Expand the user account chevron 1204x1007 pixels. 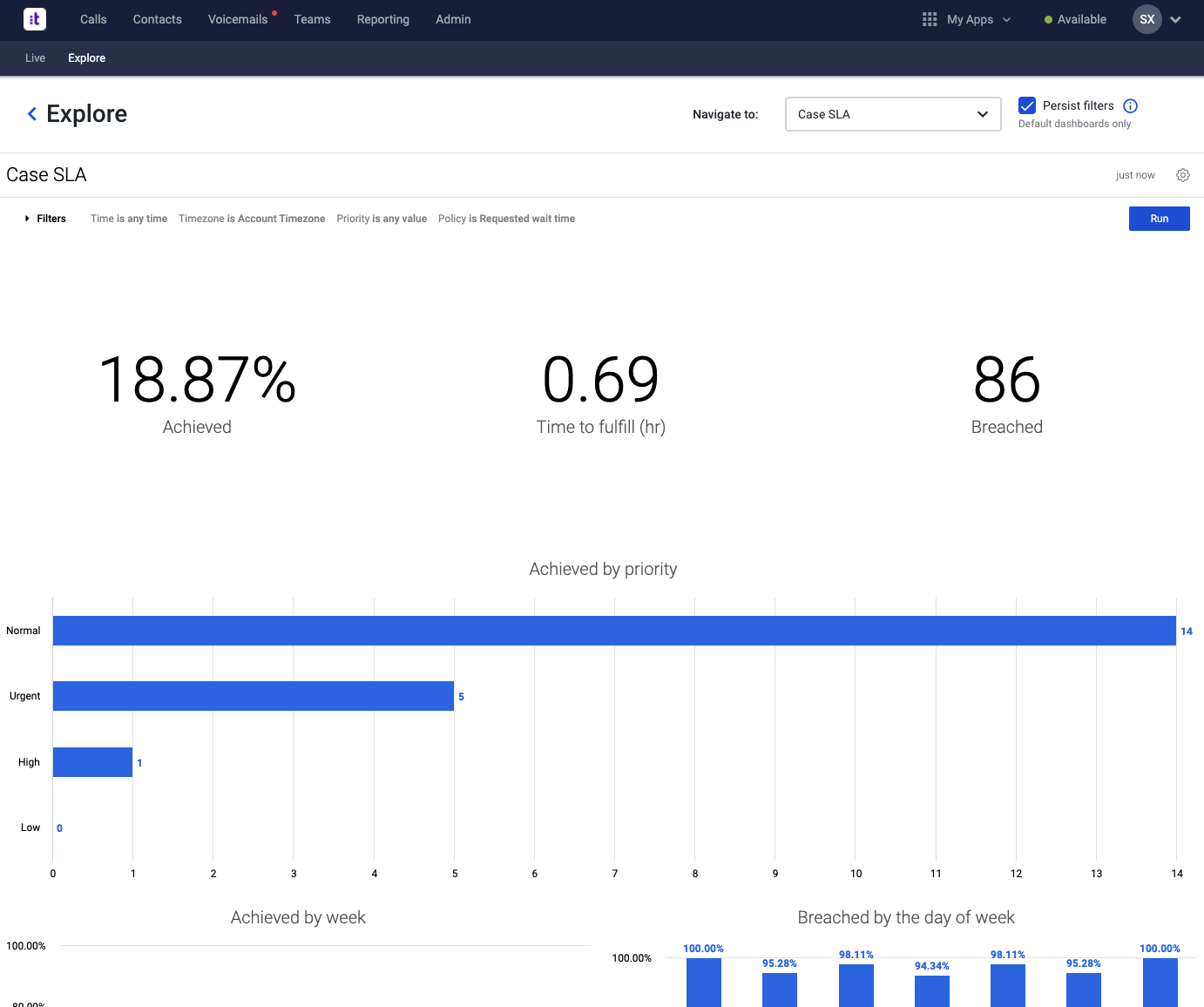(1175, 20)
